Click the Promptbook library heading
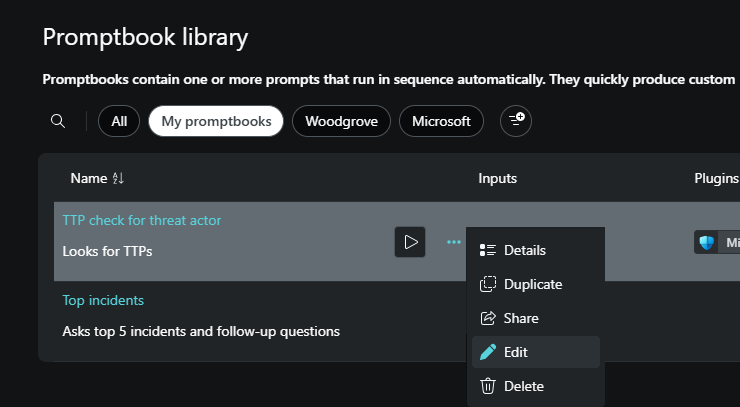 [145, 37]
